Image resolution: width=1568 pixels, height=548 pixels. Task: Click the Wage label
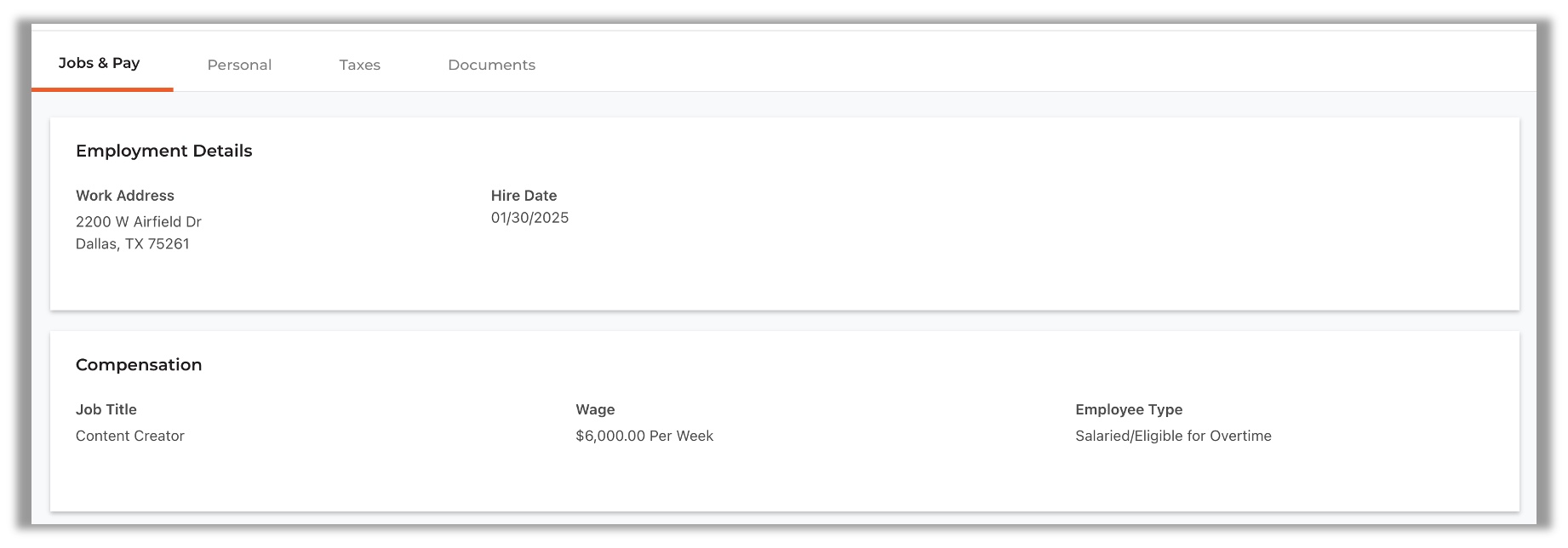[x=595, y=409]
